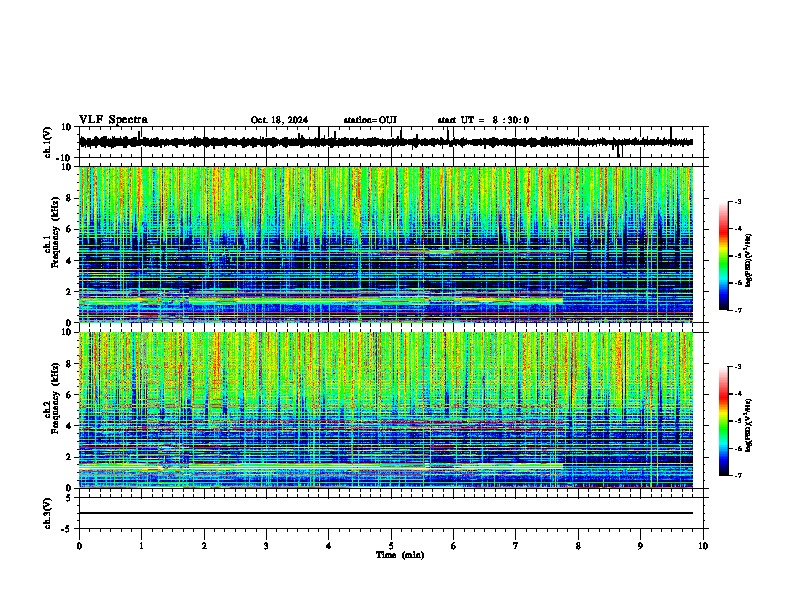The height and width of the screenshot is (612, 792).
Task: Click the "9" time axis tick label
Action: 640,546
